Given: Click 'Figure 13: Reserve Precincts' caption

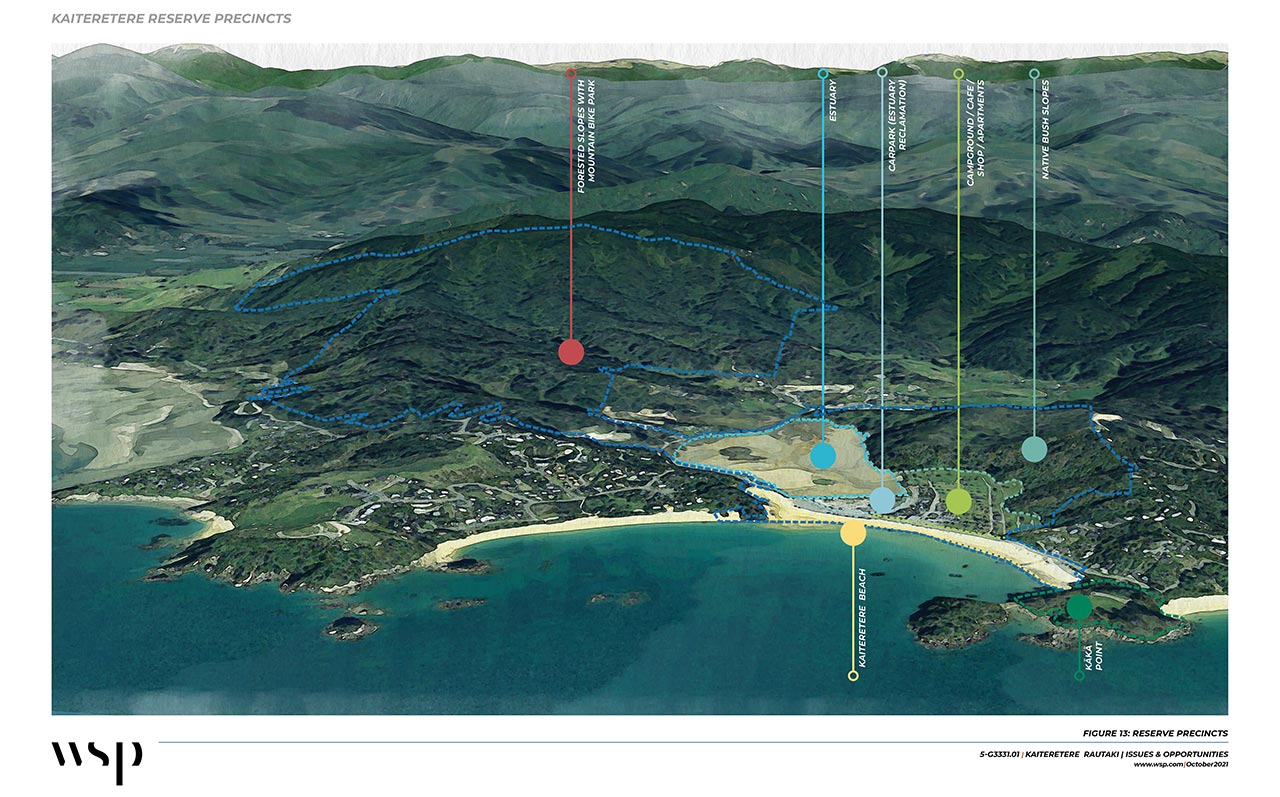Looking at the screenshot, I should coord(1155,733).
